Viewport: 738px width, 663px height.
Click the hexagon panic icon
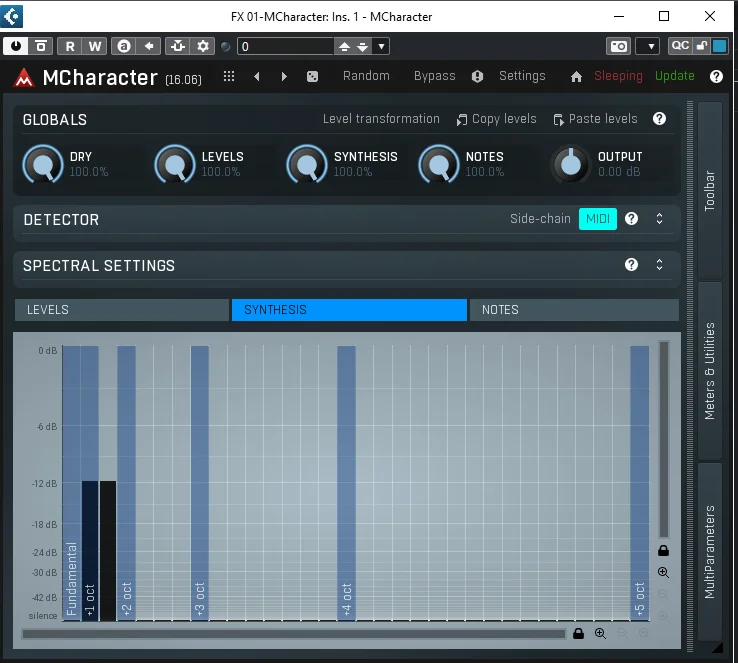tap(477, 76)
